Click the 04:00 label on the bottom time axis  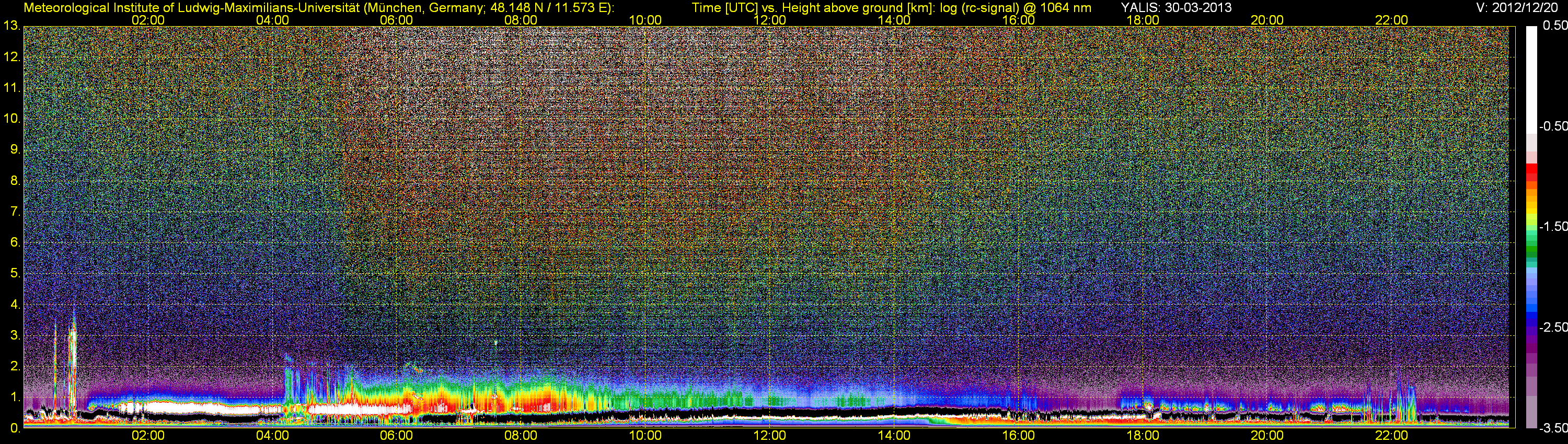[272, 436]
